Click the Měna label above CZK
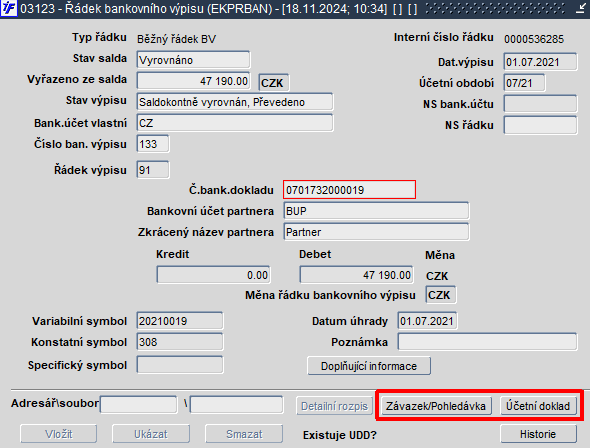The image size is (590, 448). click(440, 255)
